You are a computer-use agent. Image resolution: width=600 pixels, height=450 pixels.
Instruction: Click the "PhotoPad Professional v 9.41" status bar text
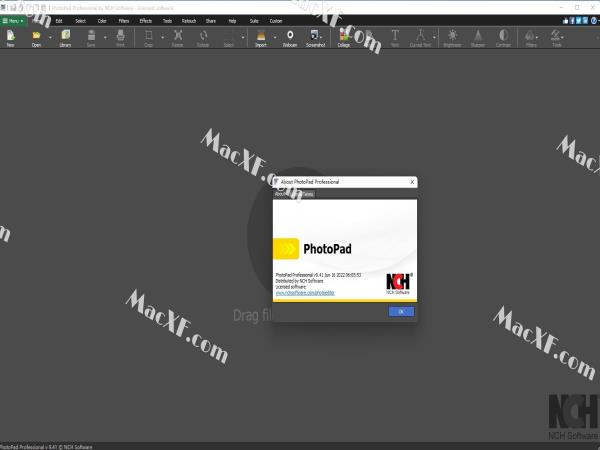point(46,447)
